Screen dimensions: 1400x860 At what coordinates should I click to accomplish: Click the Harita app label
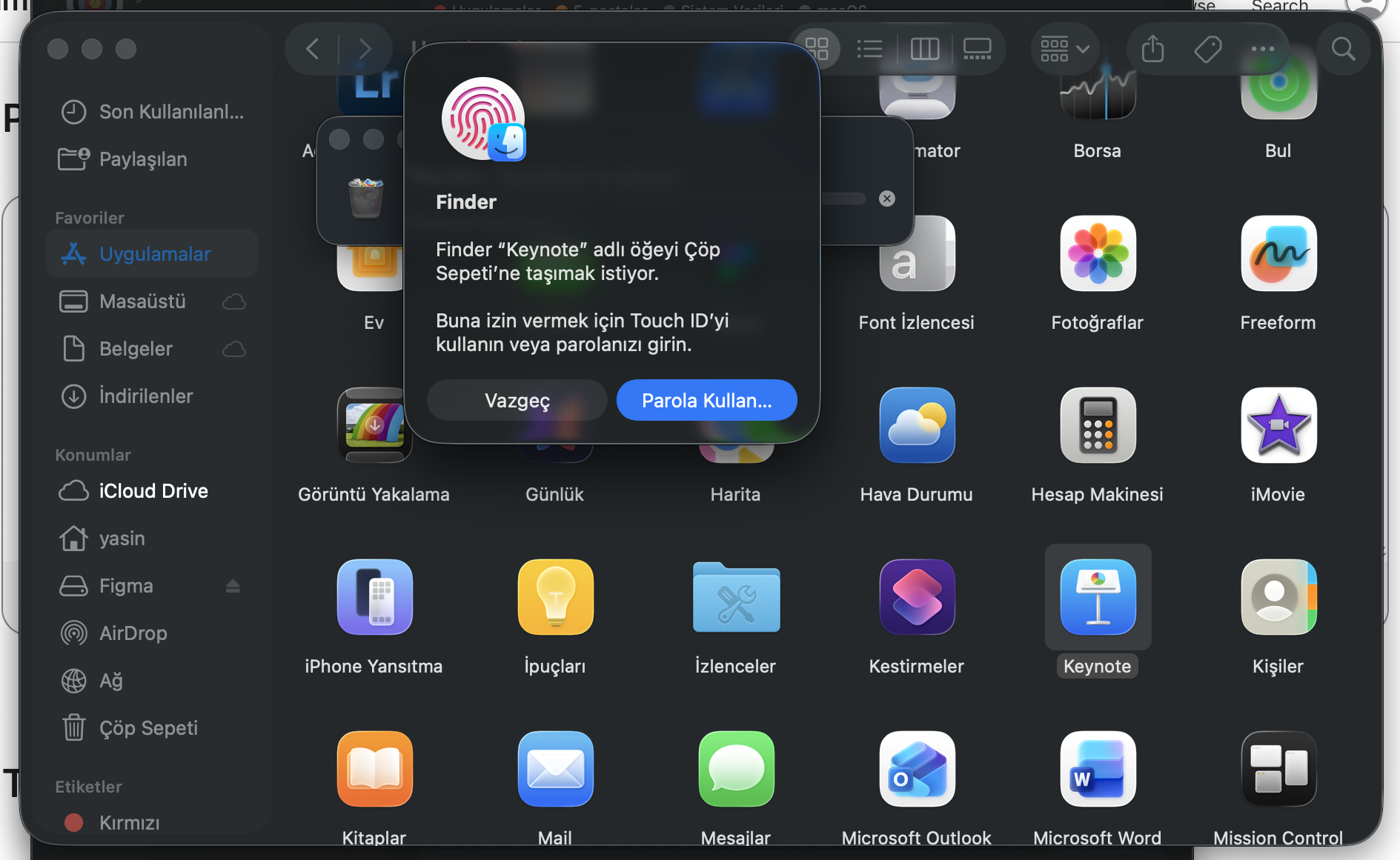735,495
